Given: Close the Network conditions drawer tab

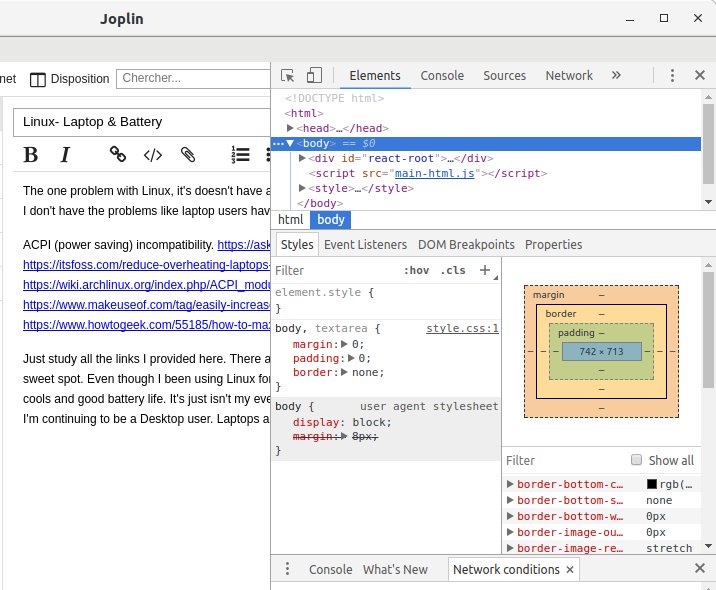Looking at the screenshot, I should 570,569.
